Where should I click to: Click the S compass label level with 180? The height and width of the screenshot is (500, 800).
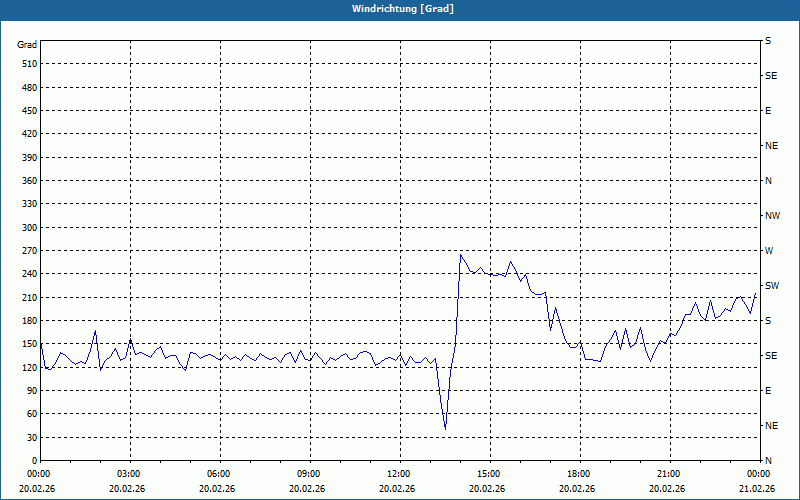pos(768,321)
